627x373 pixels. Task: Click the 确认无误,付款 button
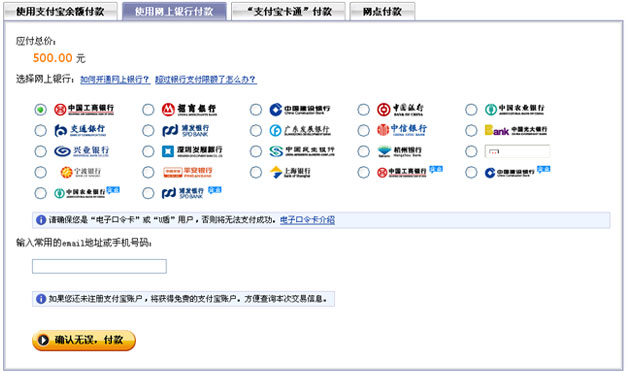pos(84,340)
